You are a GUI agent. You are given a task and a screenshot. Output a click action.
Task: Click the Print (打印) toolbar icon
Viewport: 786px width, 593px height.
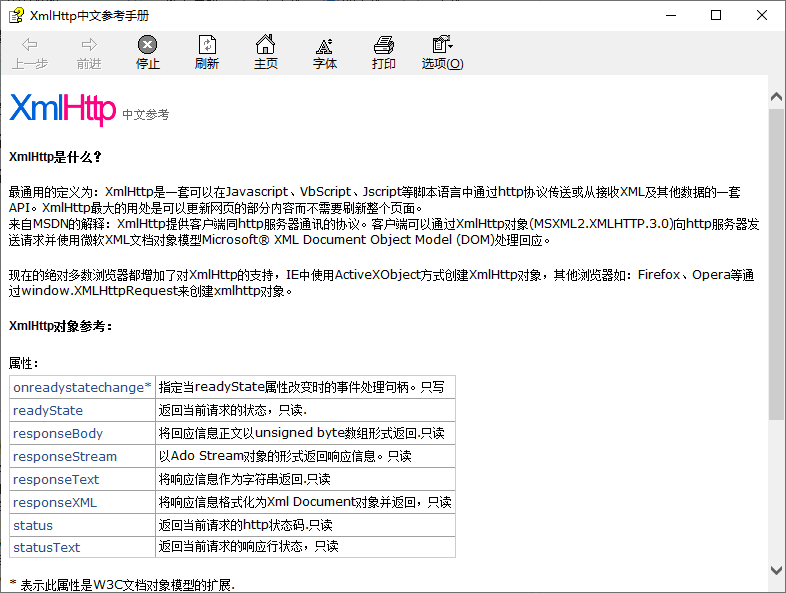(384, 46)
